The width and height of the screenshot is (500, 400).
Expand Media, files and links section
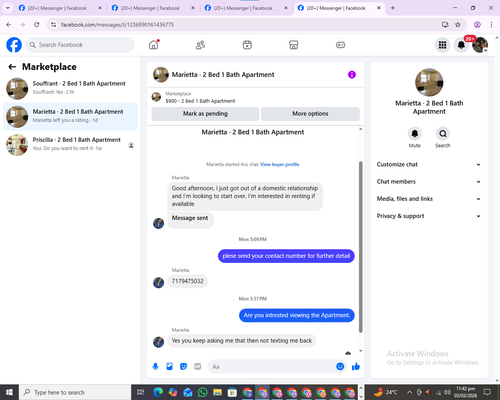[x=429, y=199]
